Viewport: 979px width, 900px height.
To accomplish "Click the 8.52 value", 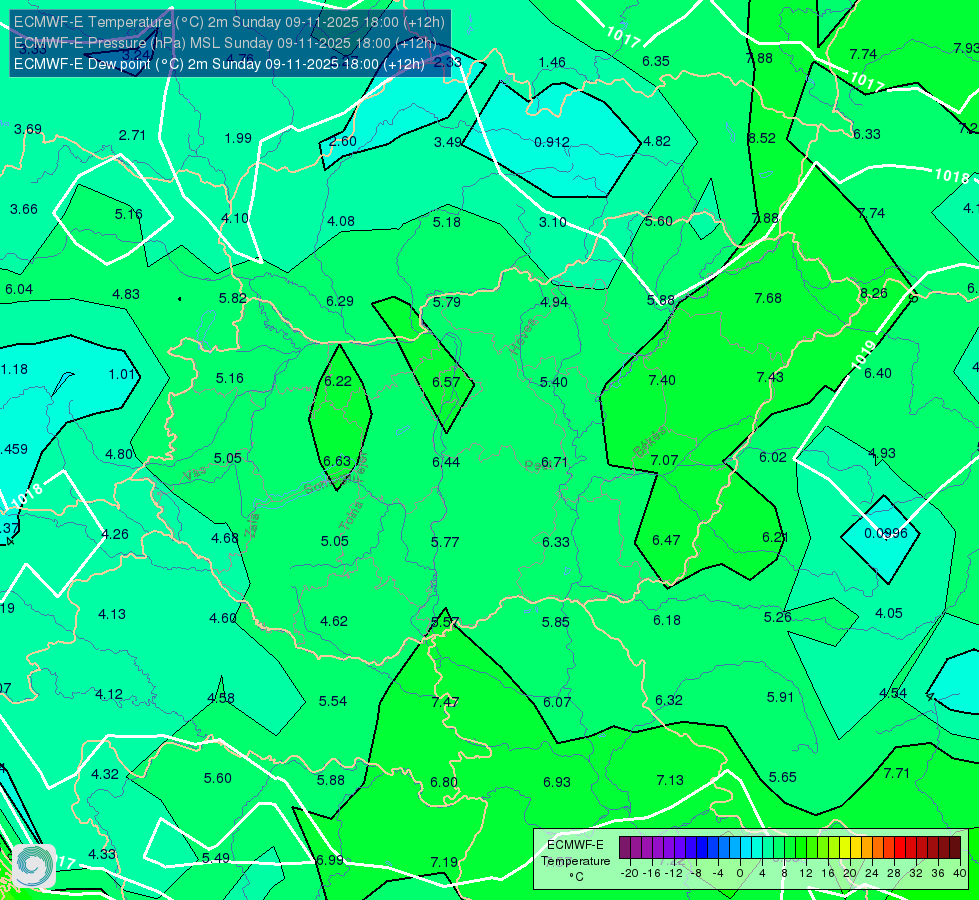I will 762,139.
